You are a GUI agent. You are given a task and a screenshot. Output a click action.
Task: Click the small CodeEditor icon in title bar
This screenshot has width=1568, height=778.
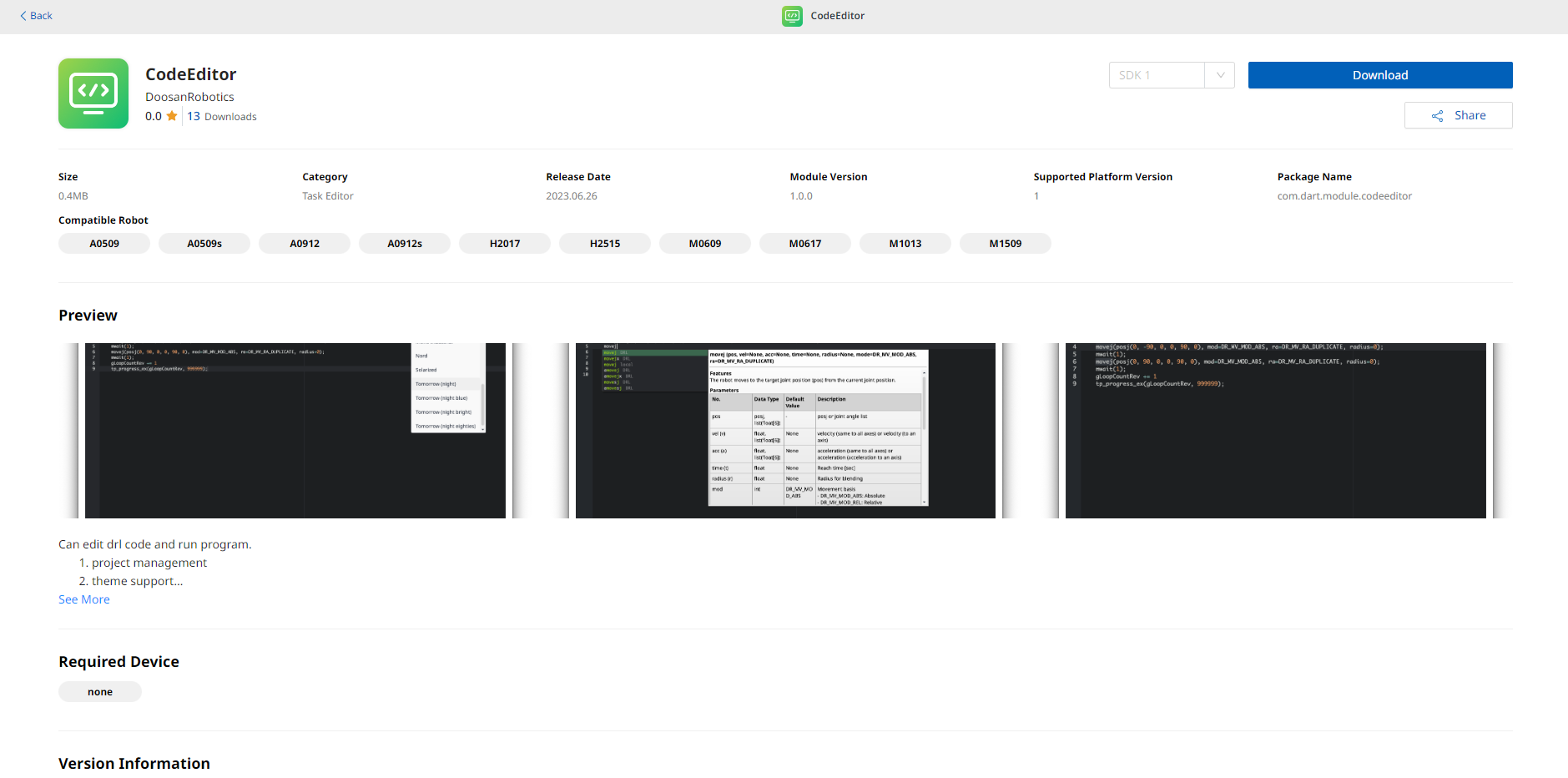[792, 16]
